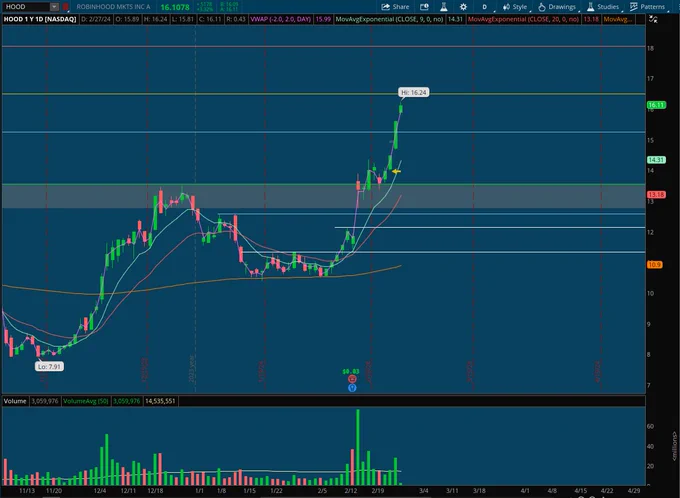Click the 2/12 date label on the time axis

pyautogui.click(x=351, y=491)
